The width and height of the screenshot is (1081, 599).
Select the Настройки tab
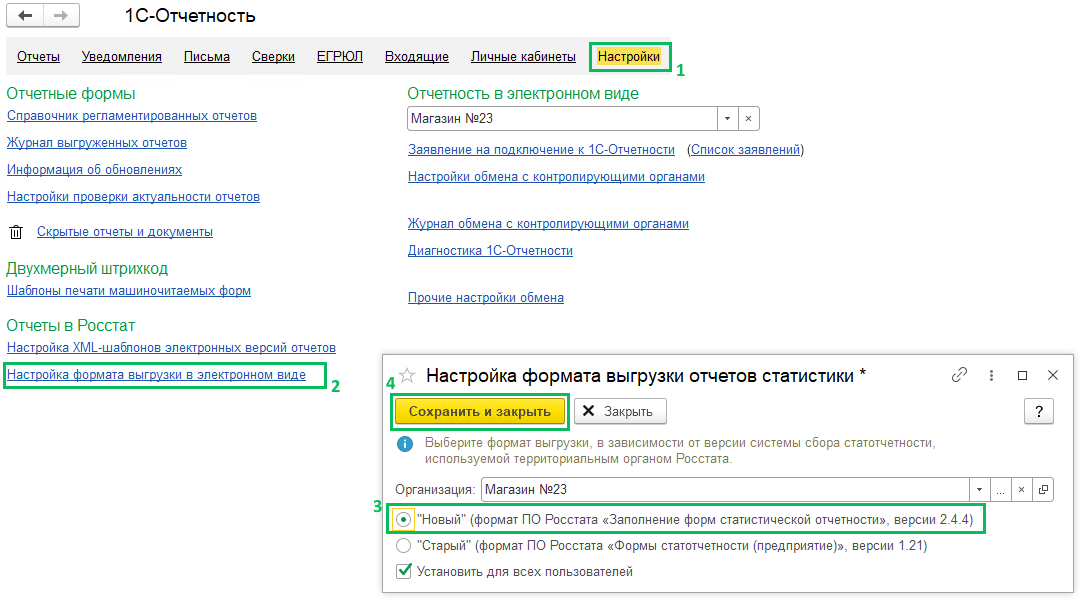[x=629, y=57]
